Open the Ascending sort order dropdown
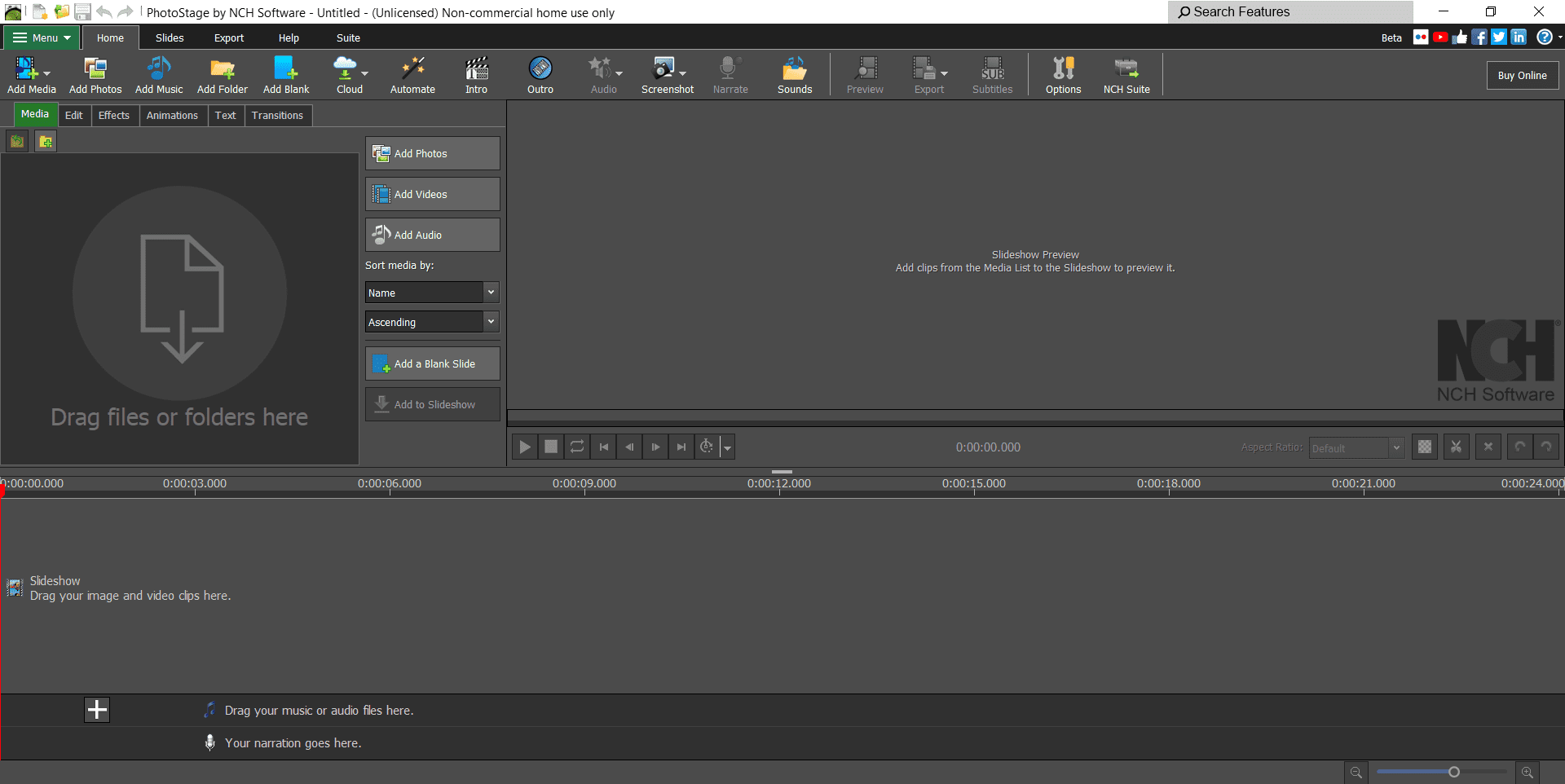Viewport: 1565px width, 784px height. pos(431,322)
